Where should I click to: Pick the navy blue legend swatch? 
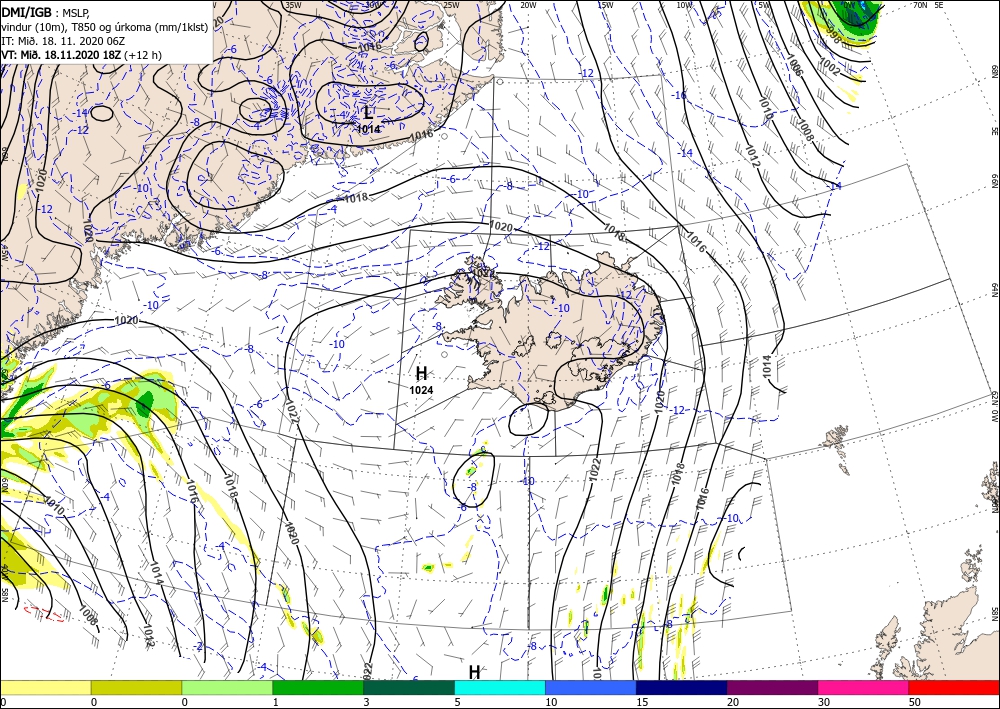[x=681, y=687]
